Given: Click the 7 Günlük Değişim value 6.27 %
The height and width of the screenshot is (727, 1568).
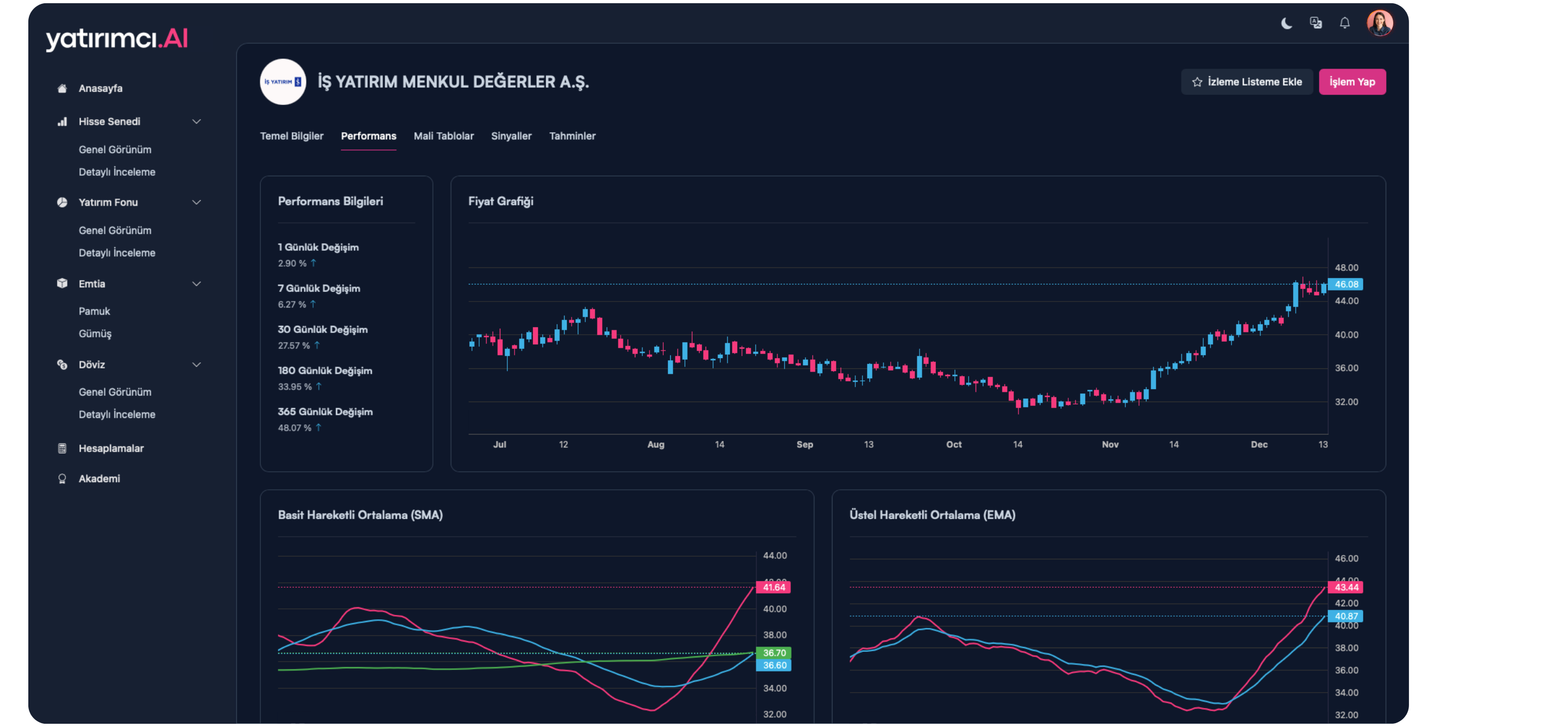Looking at the screenshot, I should tap(292, 305).
